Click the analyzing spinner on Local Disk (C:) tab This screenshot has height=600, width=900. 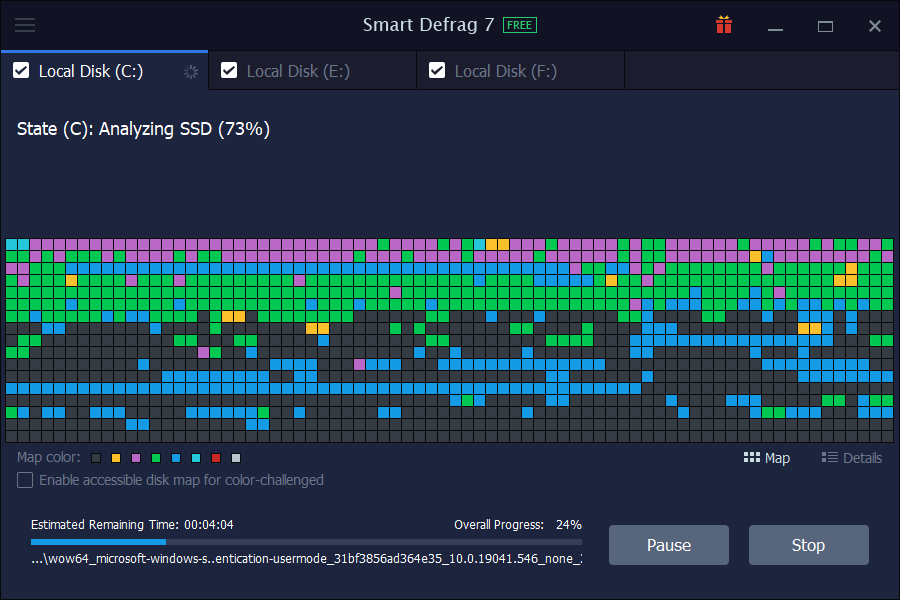pyautogui.click(x=189, y=71)
